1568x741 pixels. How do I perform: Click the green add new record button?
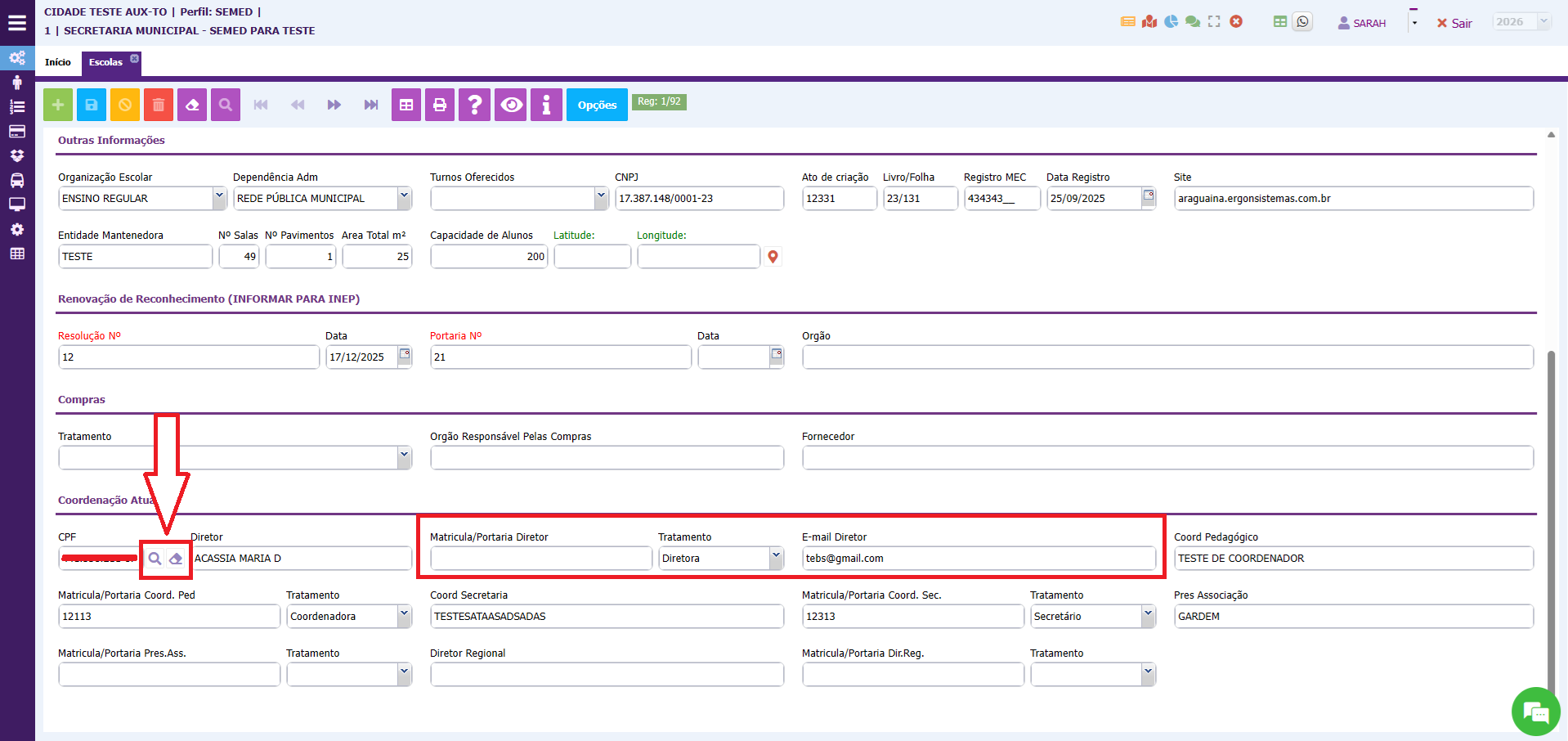click(x=58, y=105)
